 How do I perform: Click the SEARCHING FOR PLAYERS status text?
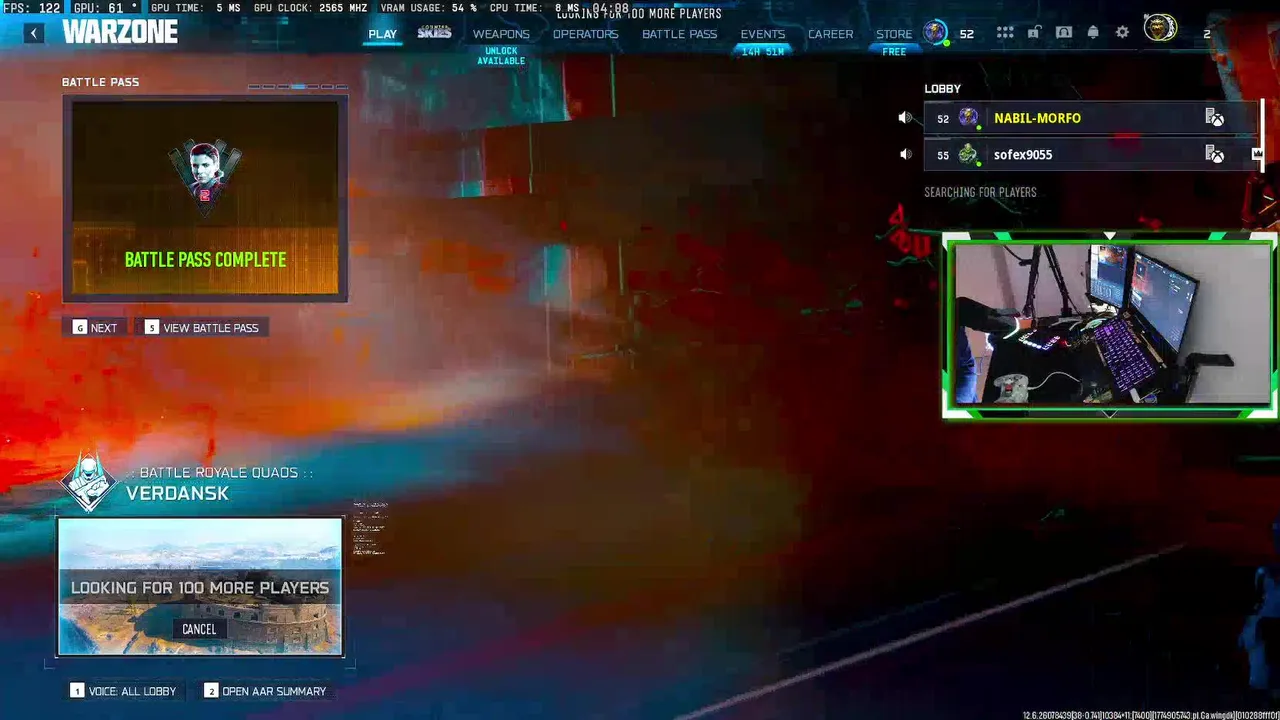click(980, 192)
